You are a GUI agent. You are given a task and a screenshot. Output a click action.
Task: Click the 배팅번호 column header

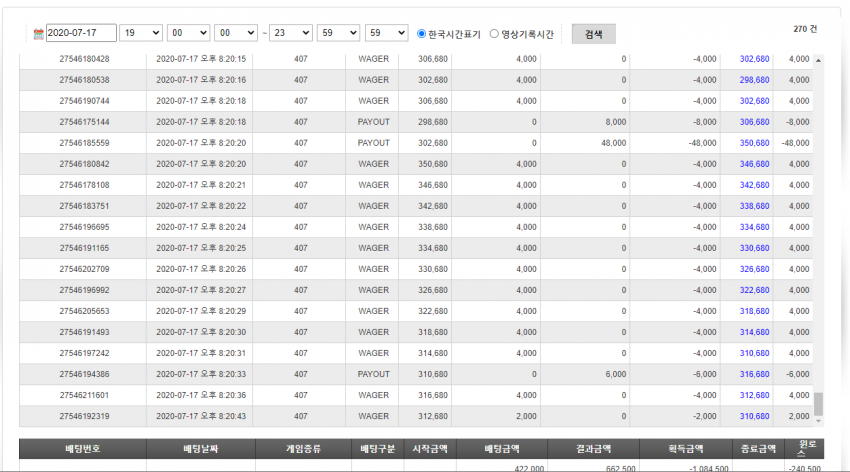click(x=82, y=449)
